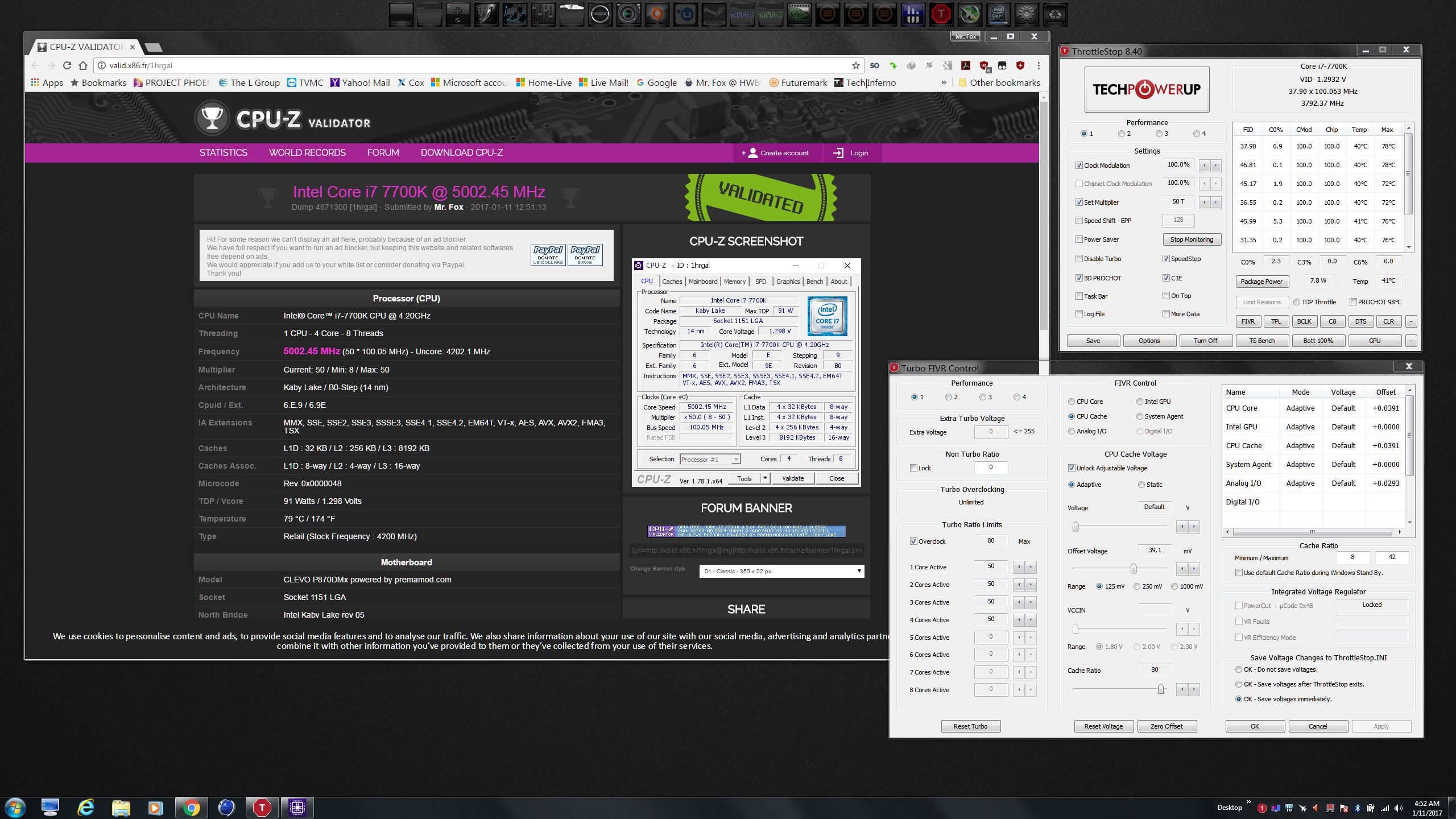The height and width of the screenshot is (819, 1456).
Task: Adjust the Cache Ratio slider handle
Action: click(x=1160, y=689)
